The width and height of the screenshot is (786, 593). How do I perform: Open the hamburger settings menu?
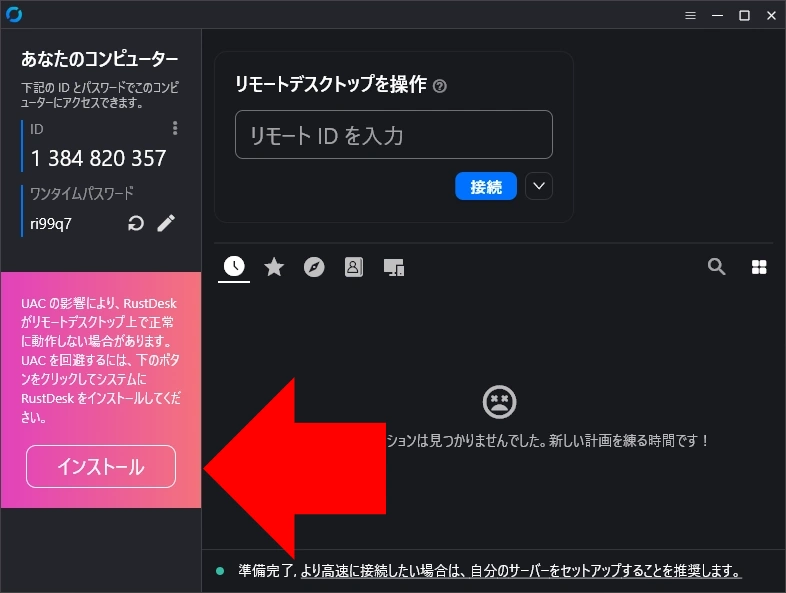(690, 15)
